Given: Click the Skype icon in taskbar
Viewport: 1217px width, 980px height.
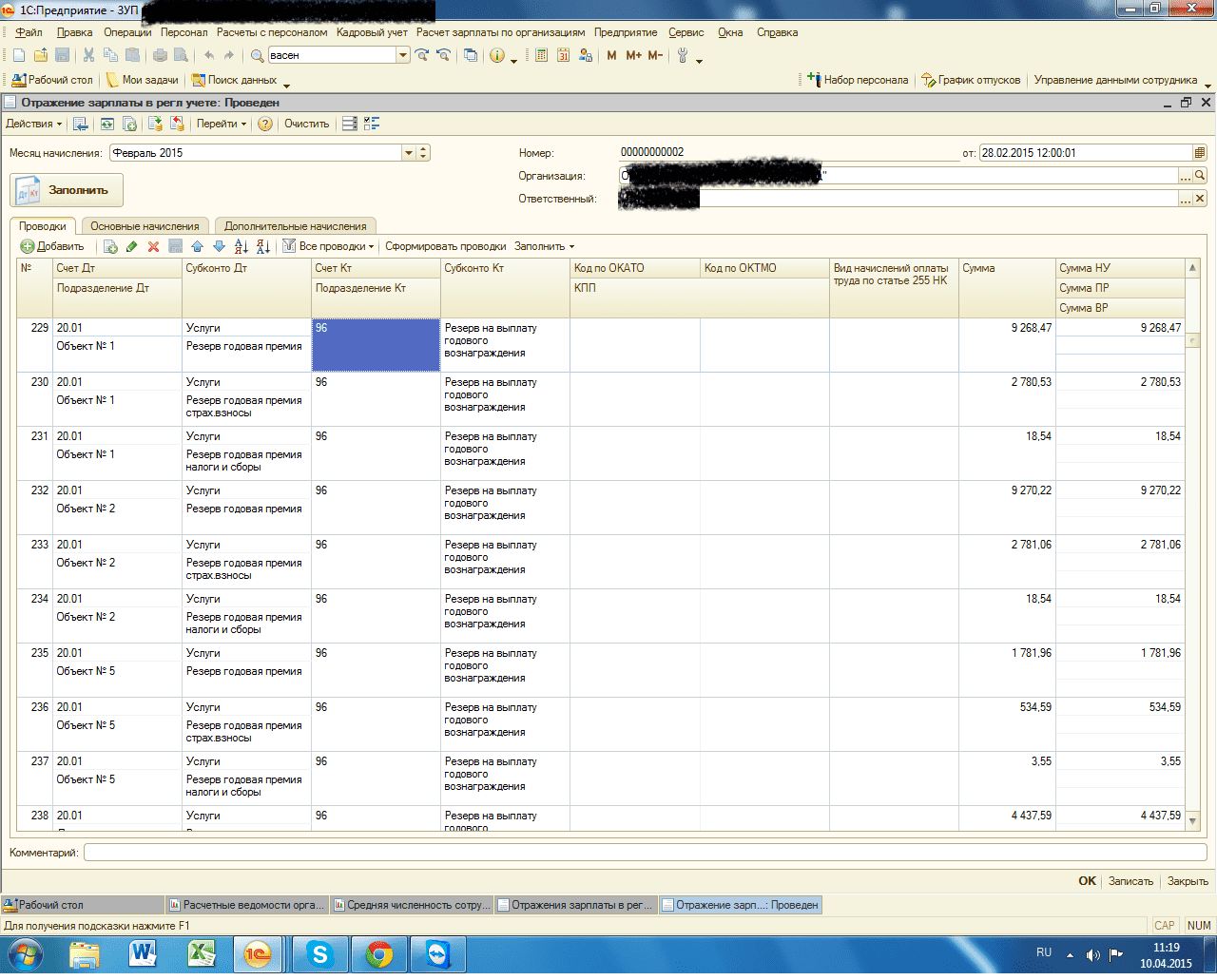Looking at the screenshot, I should (319, 954).
